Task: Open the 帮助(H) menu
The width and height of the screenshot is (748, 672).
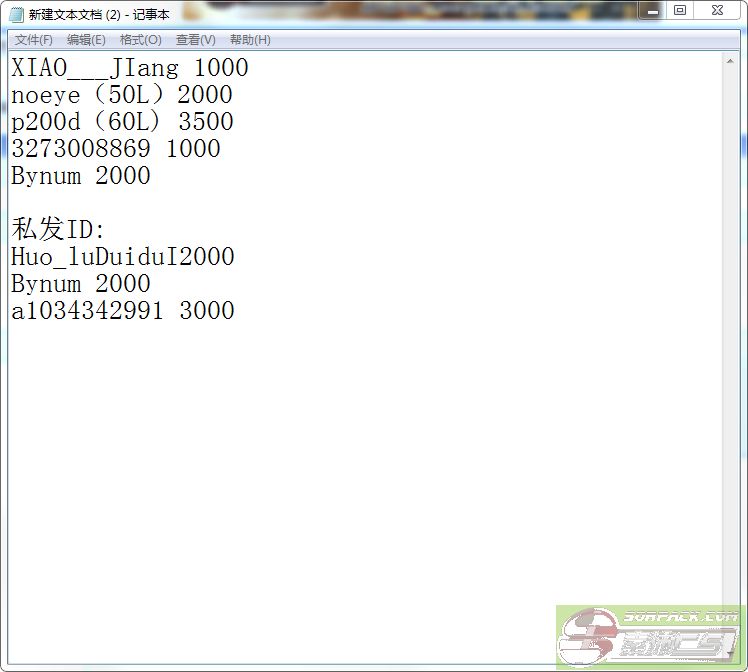Action: click(x=250, y=40)
